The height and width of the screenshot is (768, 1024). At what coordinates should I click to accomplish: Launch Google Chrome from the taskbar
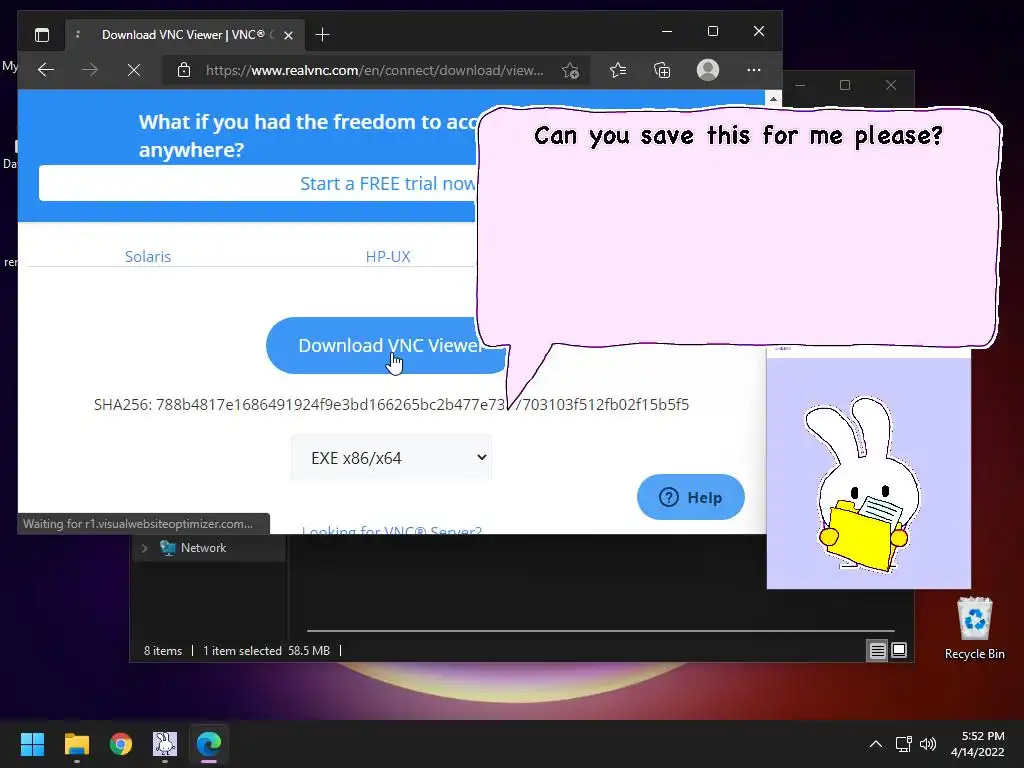pyautogui.click(x=121, y=744)
